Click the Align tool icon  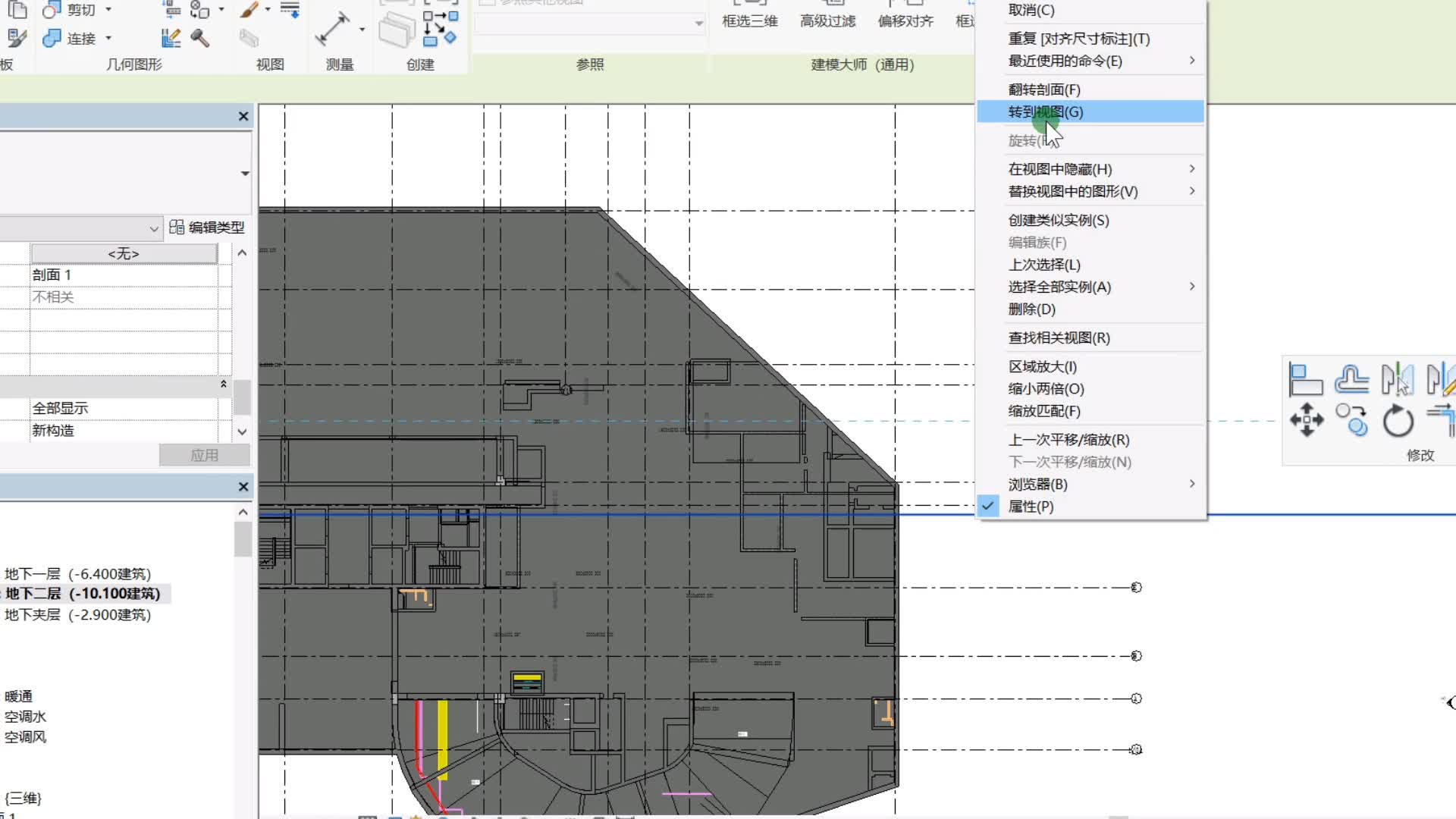[1305, 379]
